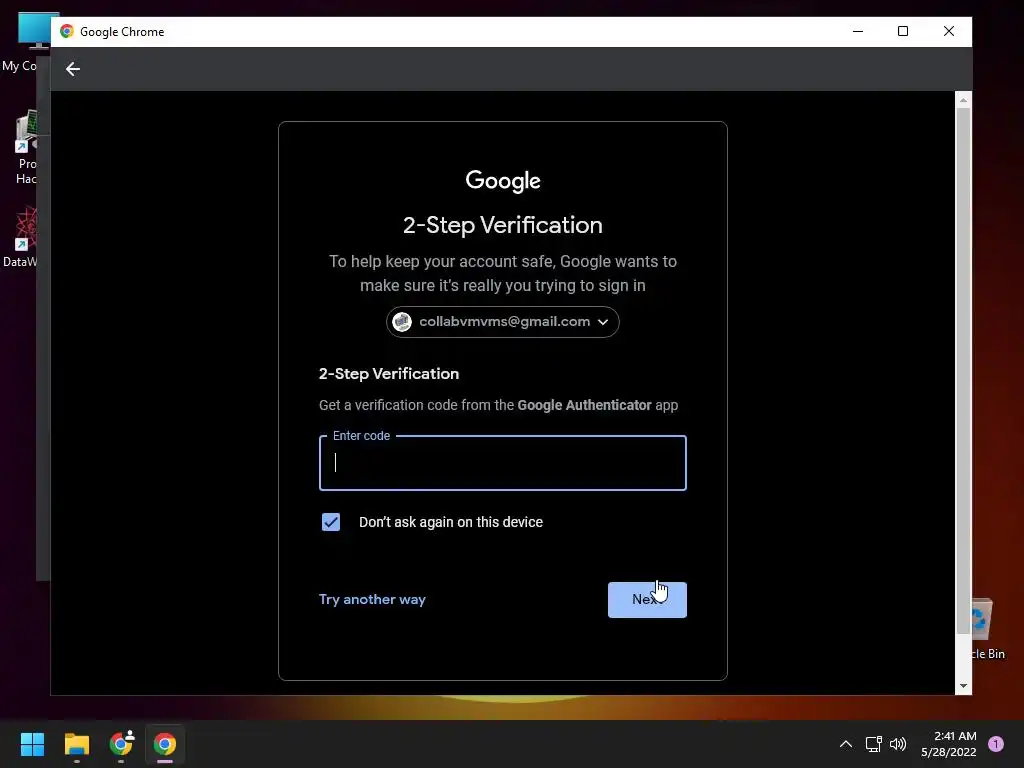Minimize the Google Chrome window

click(857, 31)
